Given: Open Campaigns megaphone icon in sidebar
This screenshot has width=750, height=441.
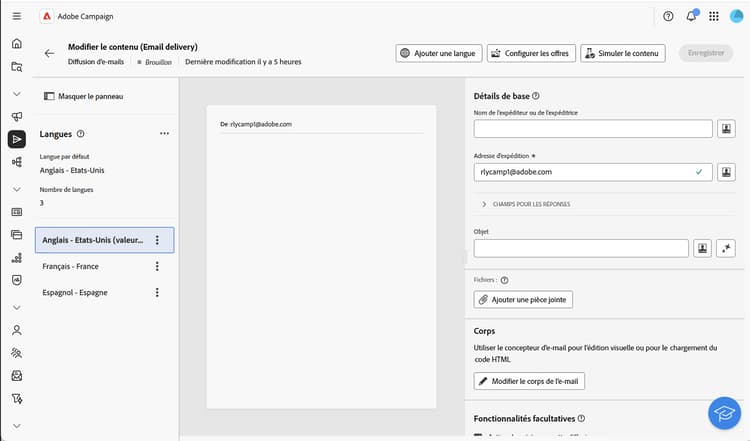Looking at the screenshot, I should pos(16,117).
